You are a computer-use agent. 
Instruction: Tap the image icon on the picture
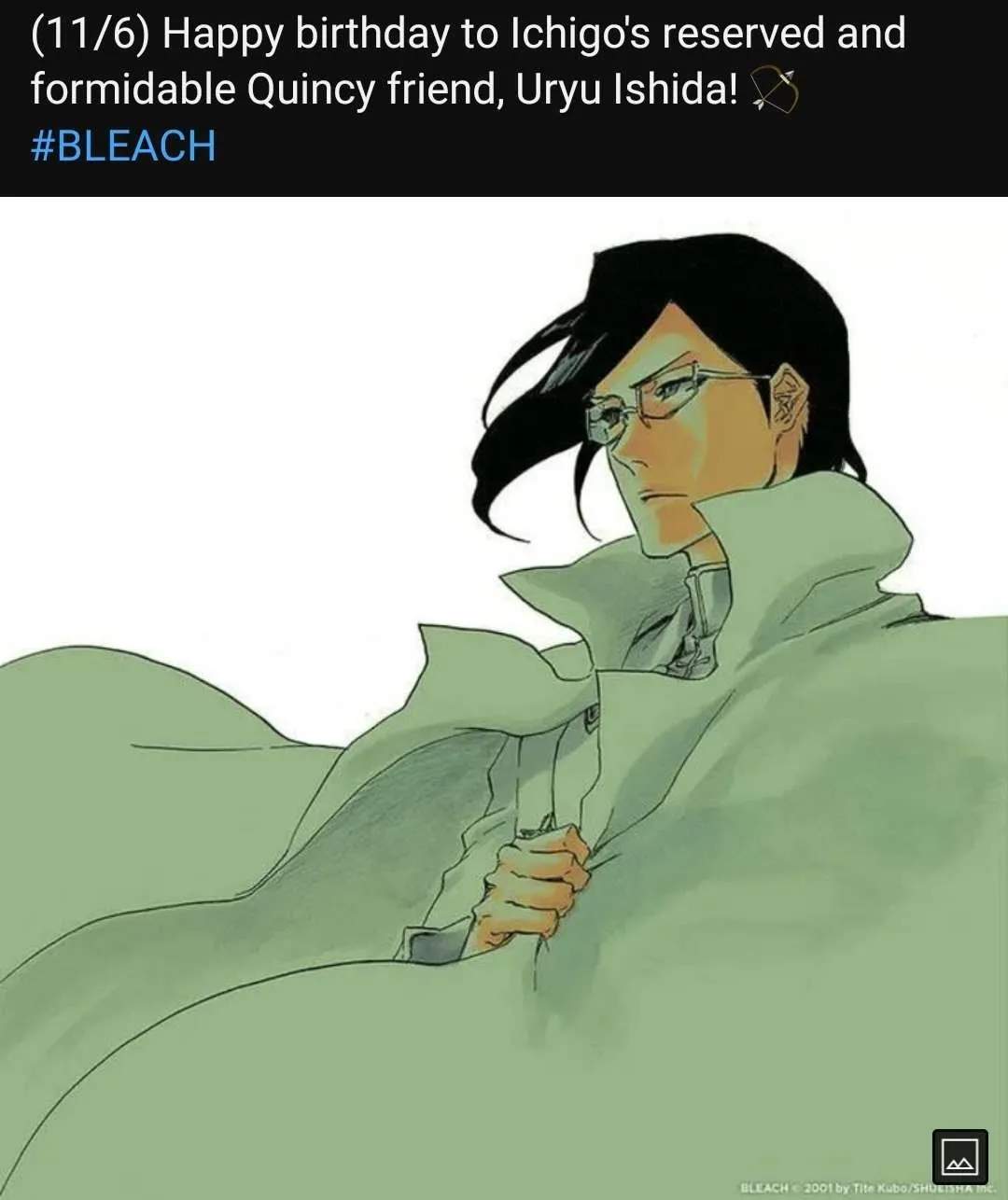[959, 1156]
